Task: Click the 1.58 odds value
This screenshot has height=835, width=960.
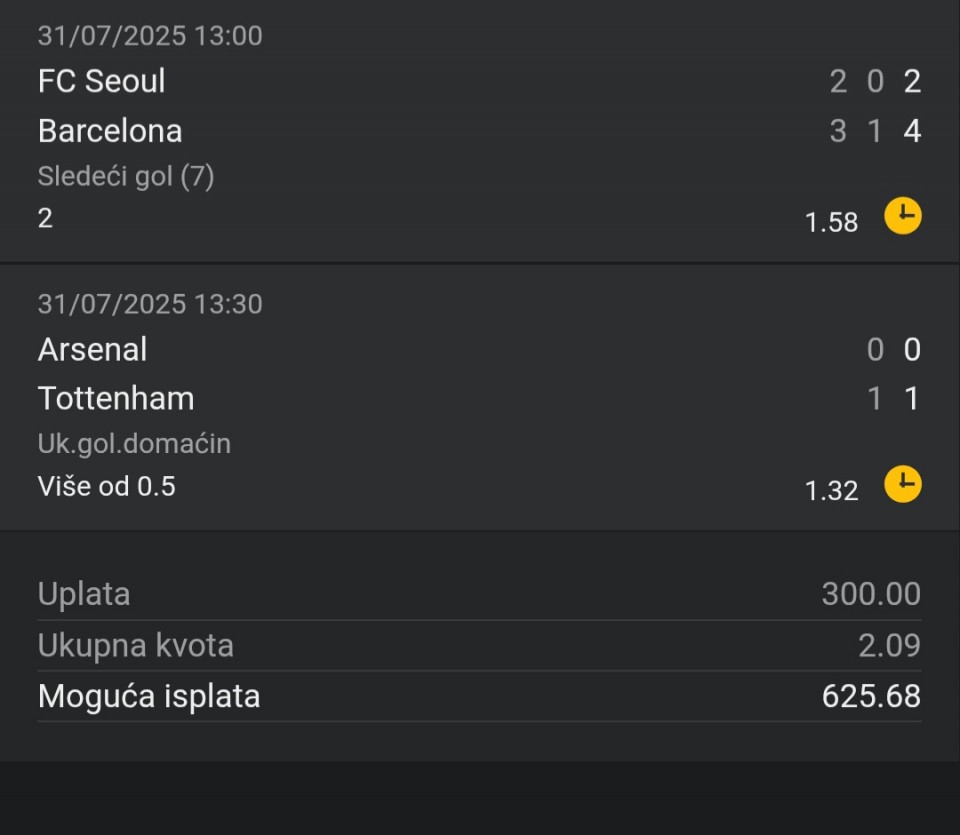Action: pyautogui.click(x=831, y=222)
